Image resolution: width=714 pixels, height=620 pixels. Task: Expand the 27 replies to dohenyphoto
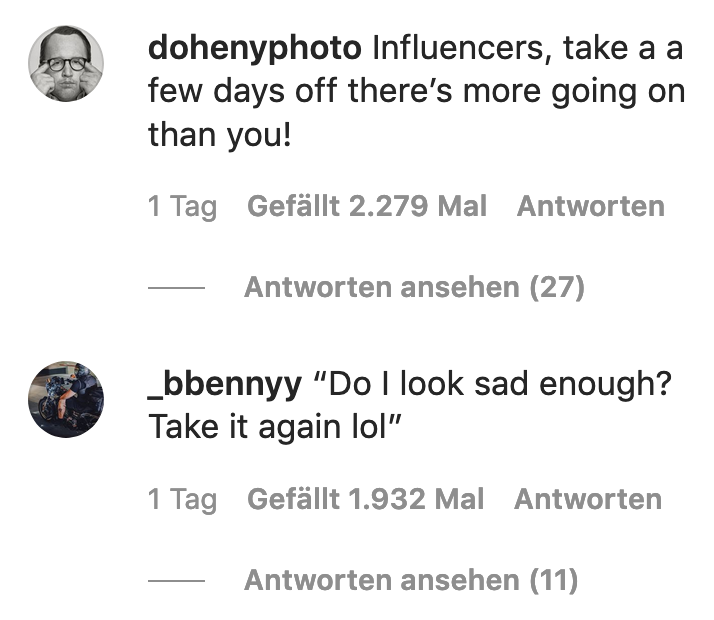[414, 288]
